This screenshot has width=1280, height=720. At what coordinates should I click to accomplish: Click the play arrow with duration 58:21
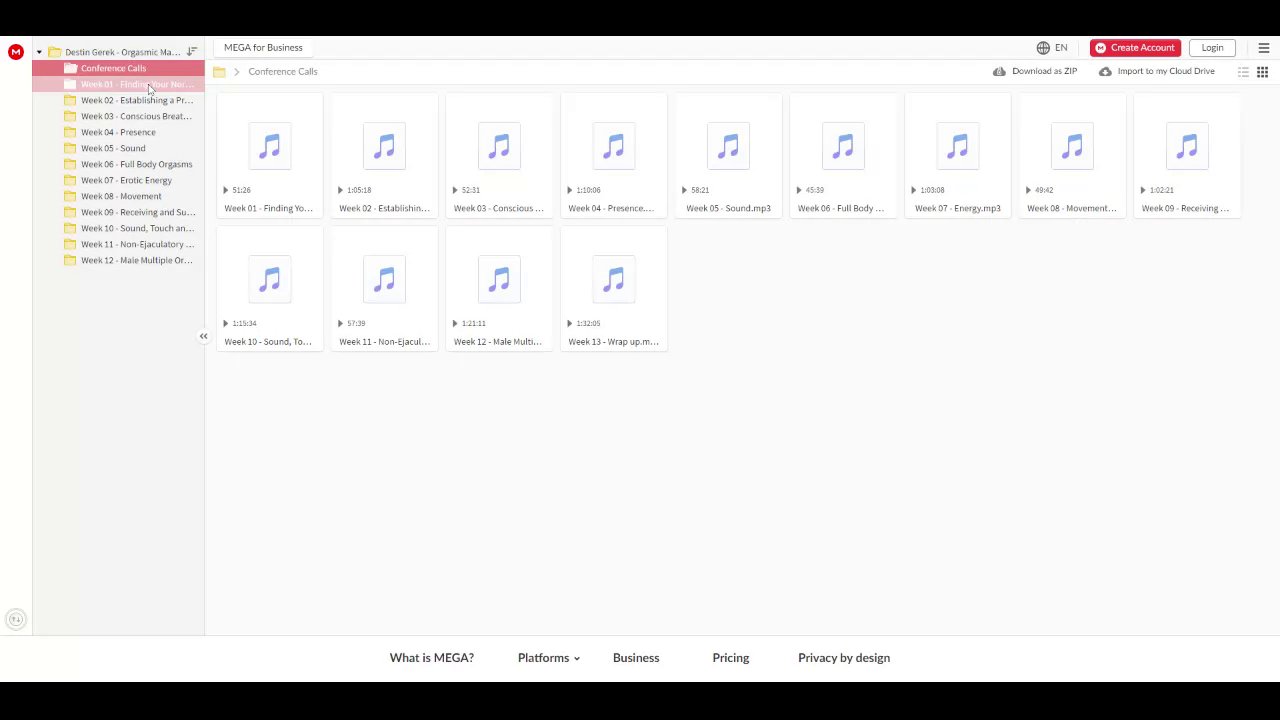(684, 190)
